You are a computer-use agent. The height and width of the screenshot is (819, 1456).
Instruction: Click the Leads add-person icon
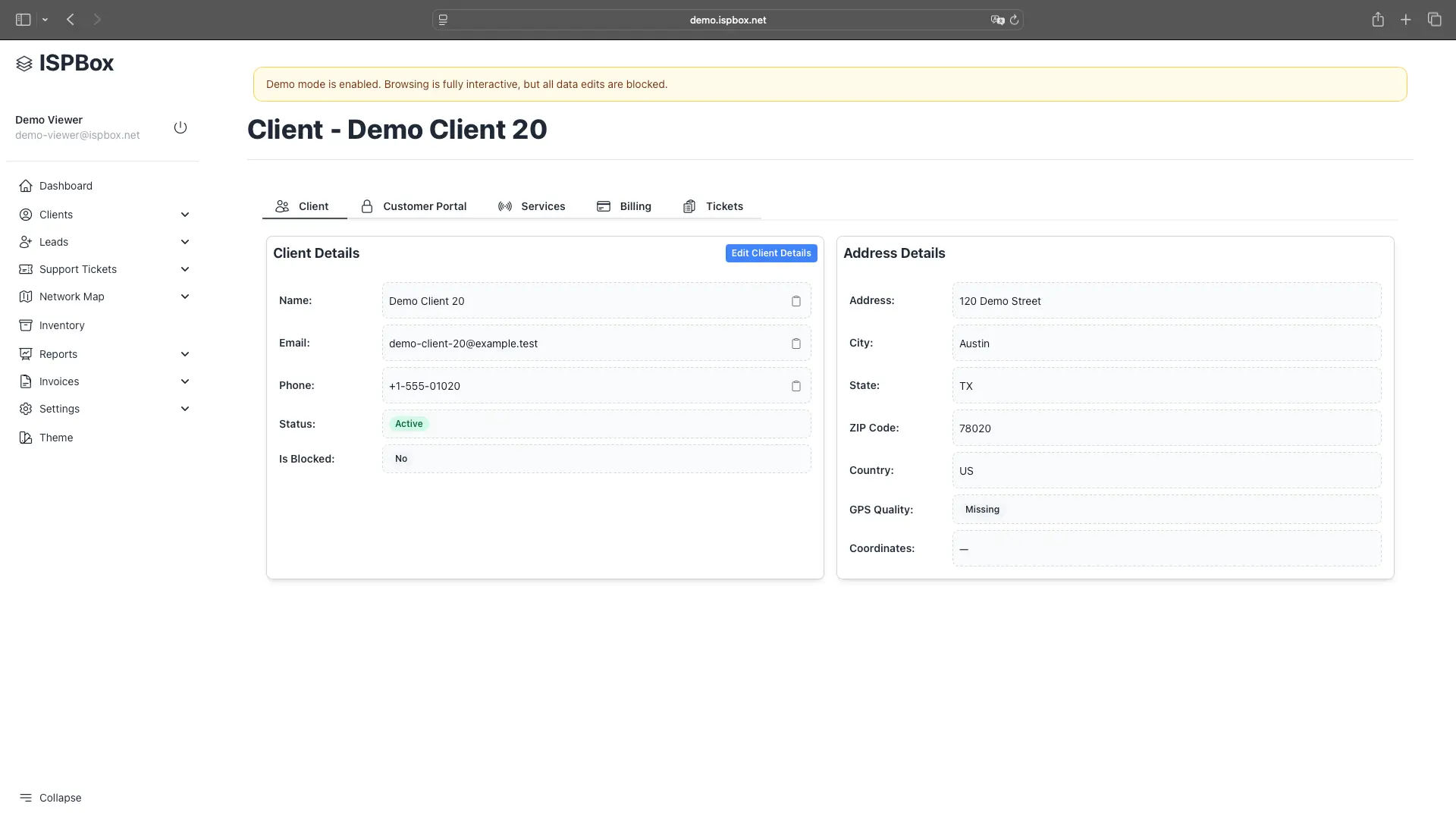[x=26, y=242]
